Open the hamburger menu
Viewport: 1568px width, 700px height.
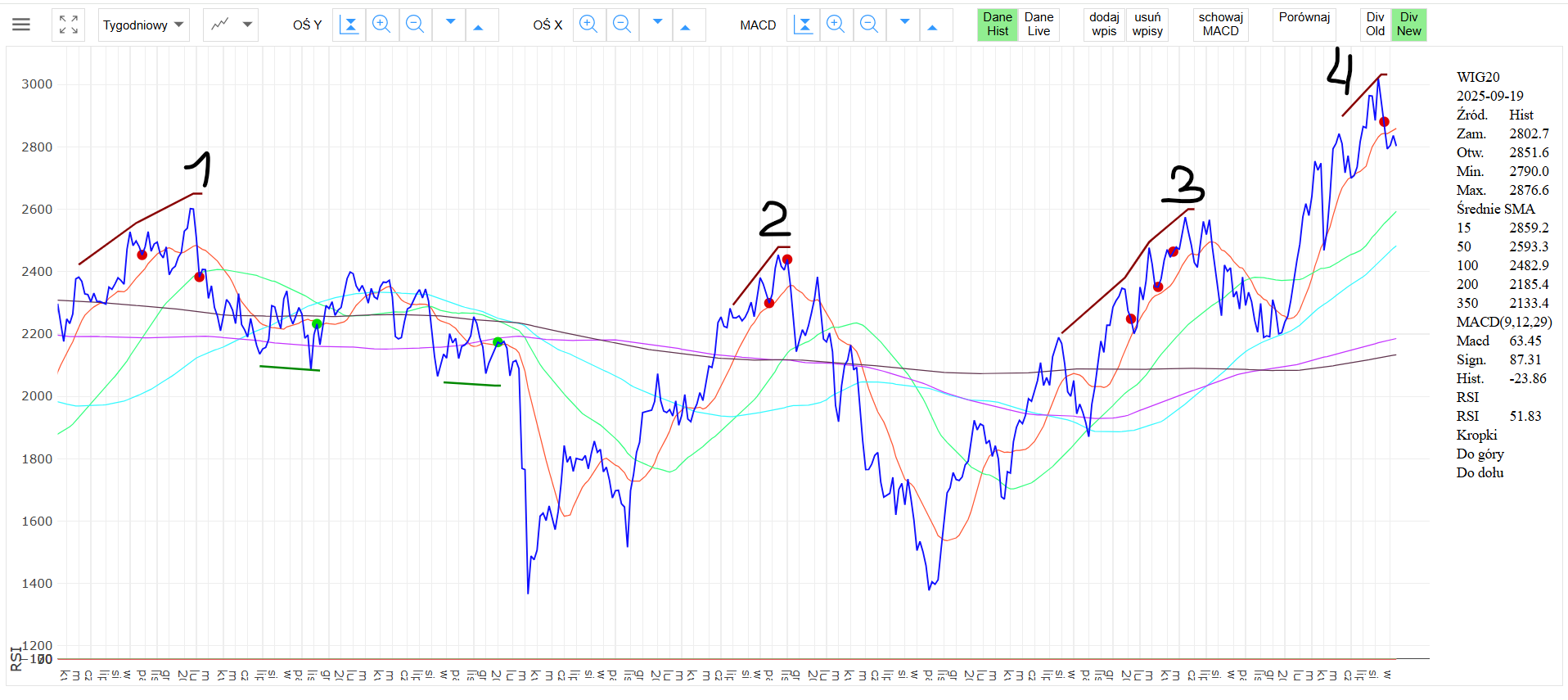tap(21, 25)
